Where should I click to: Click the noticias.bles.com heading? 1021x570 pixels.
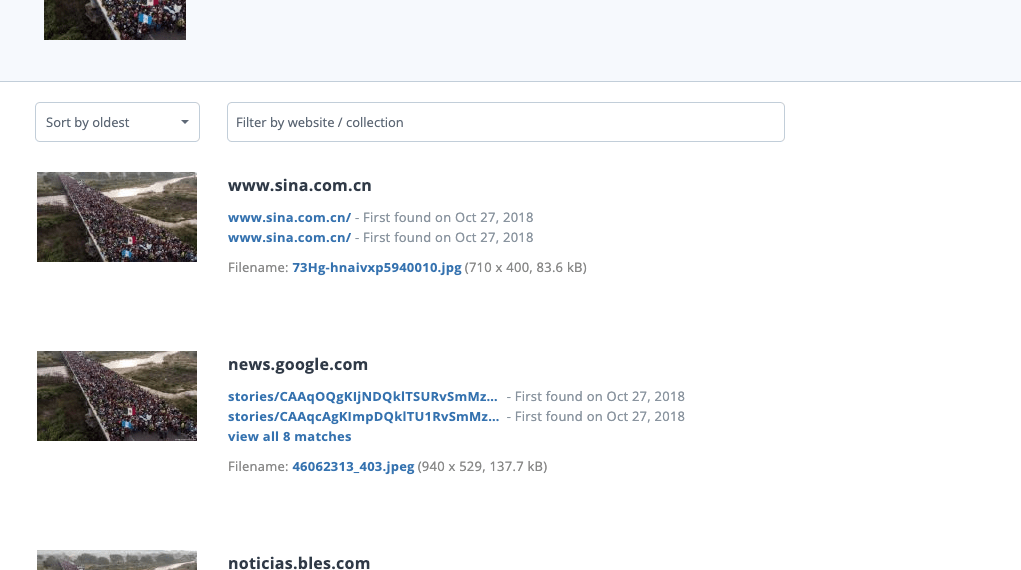(299, 562)
